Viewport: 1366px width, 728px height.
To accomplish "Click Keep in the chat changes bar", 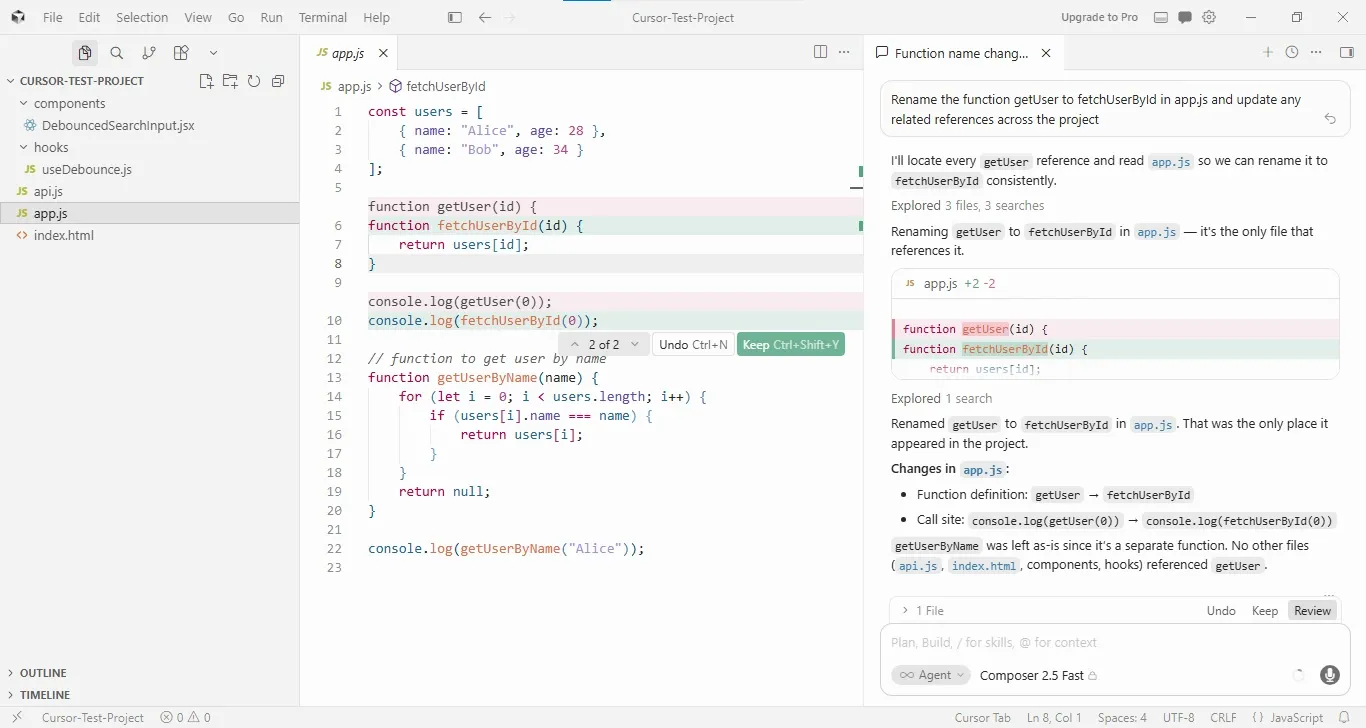I will [x=1265, y=610].
